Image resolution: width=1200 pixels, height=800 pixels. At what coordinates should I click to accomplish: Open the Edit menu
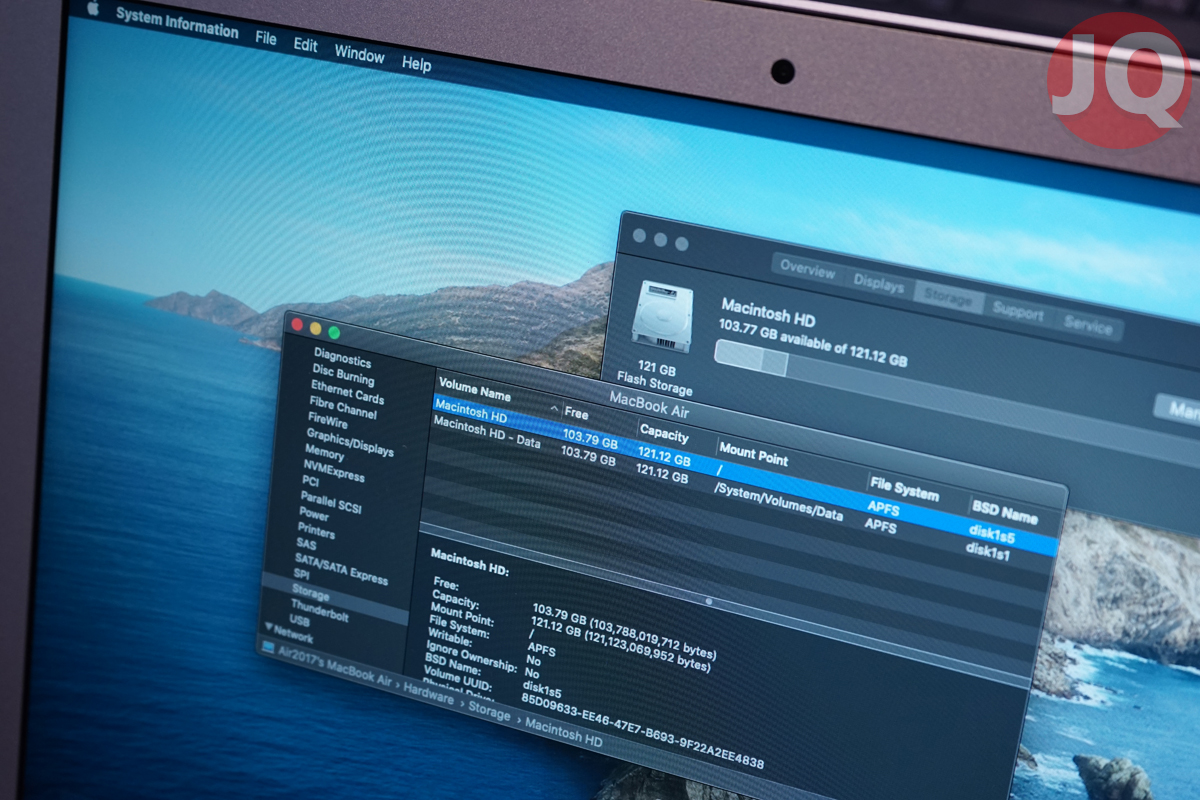pos(305,45)
